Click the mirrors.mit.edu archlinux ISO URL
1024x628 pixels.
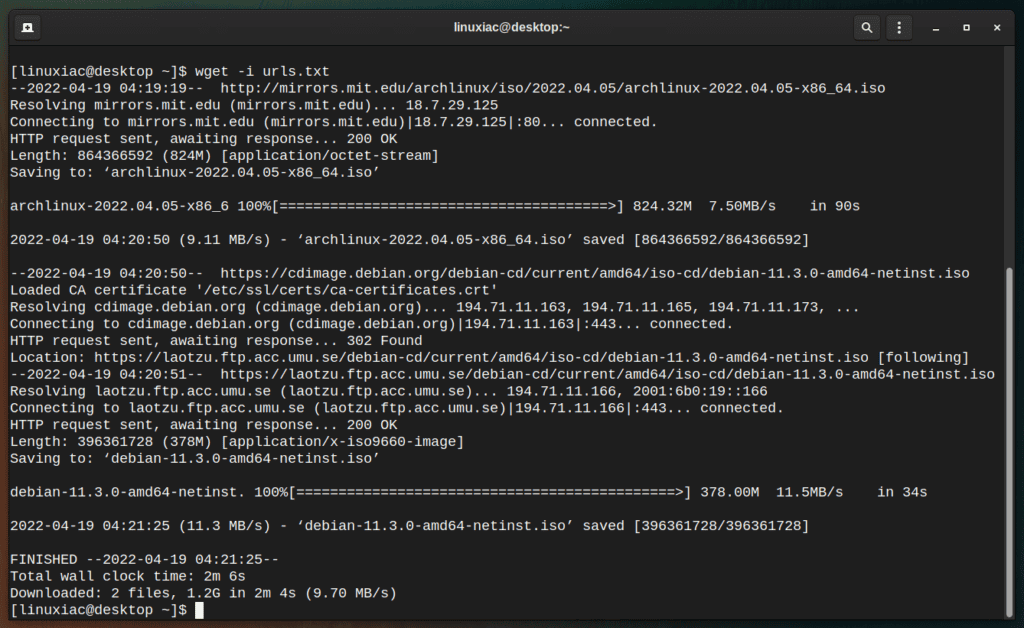[552, 88]
